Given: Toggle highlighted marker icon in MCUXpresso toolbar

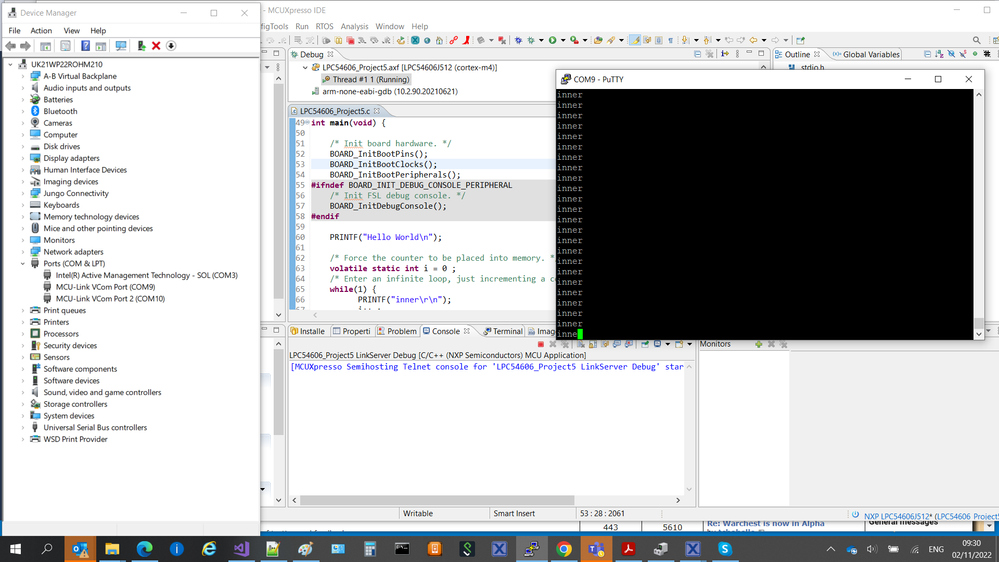Looking at the screenshot, I should (x=635, y=40).
